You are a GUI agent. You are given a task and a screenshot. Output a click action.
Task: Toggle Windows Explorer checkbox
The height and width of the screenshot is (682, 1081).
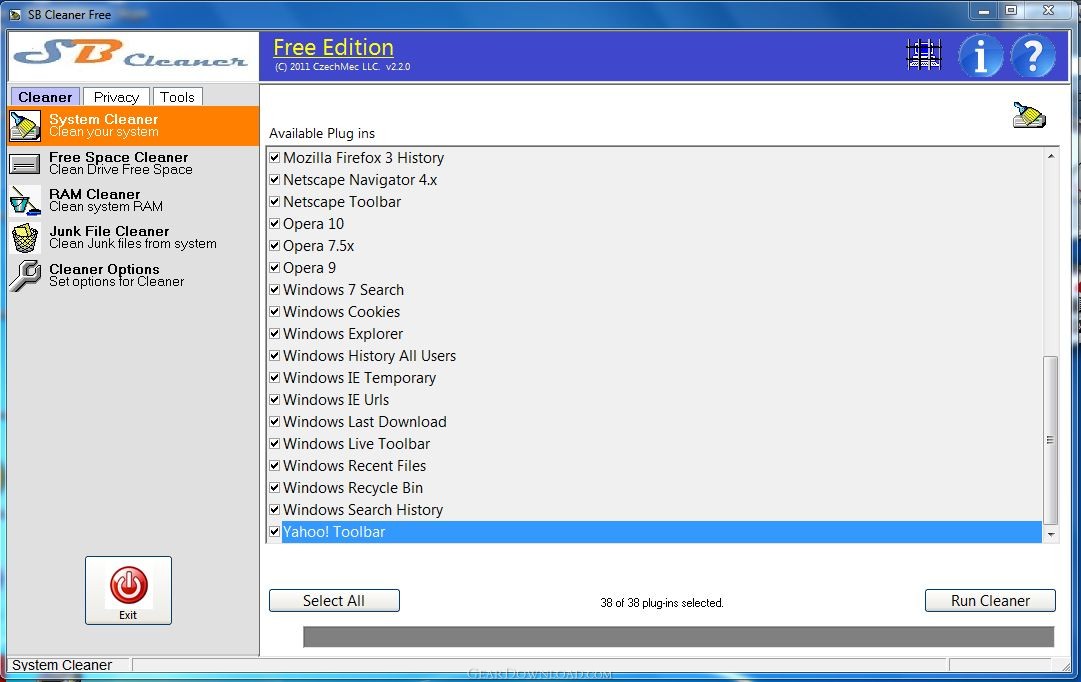(274, 334)
